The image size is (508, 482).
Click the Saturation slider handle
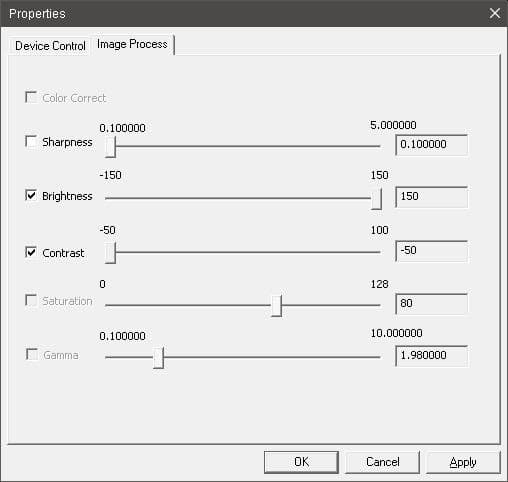tap(276, 306)
